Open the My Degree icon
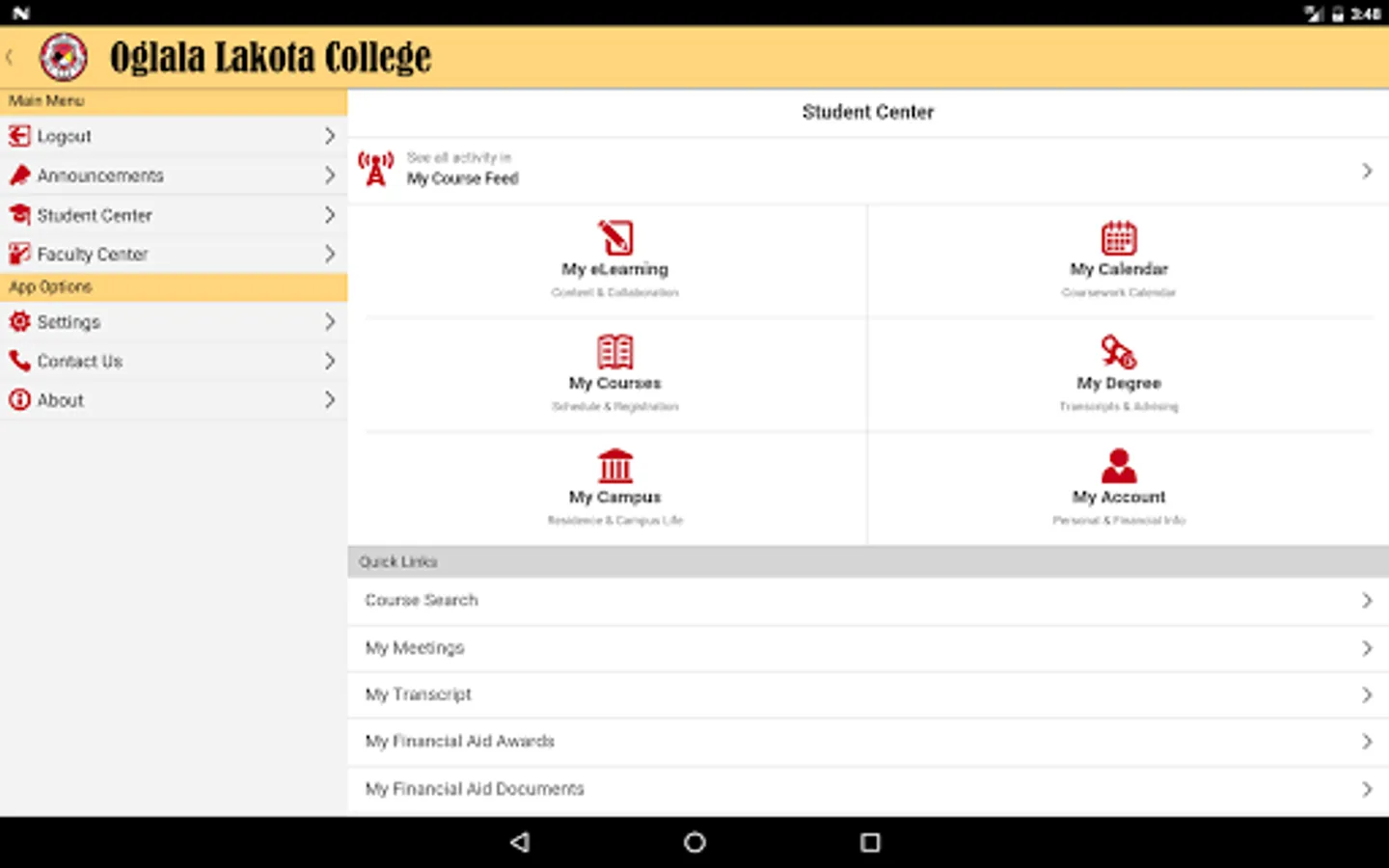The height and width of the screenshot is (868, 1389). click(1119, 351)
